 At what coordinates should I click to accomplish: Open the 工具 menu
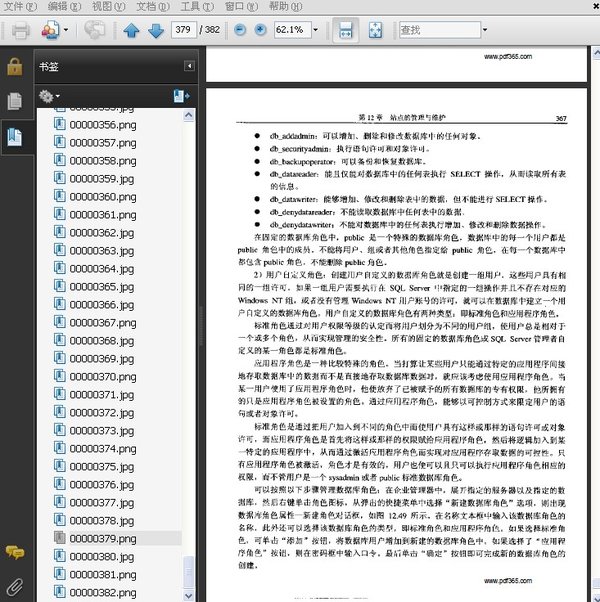click(x=197, y=6)
